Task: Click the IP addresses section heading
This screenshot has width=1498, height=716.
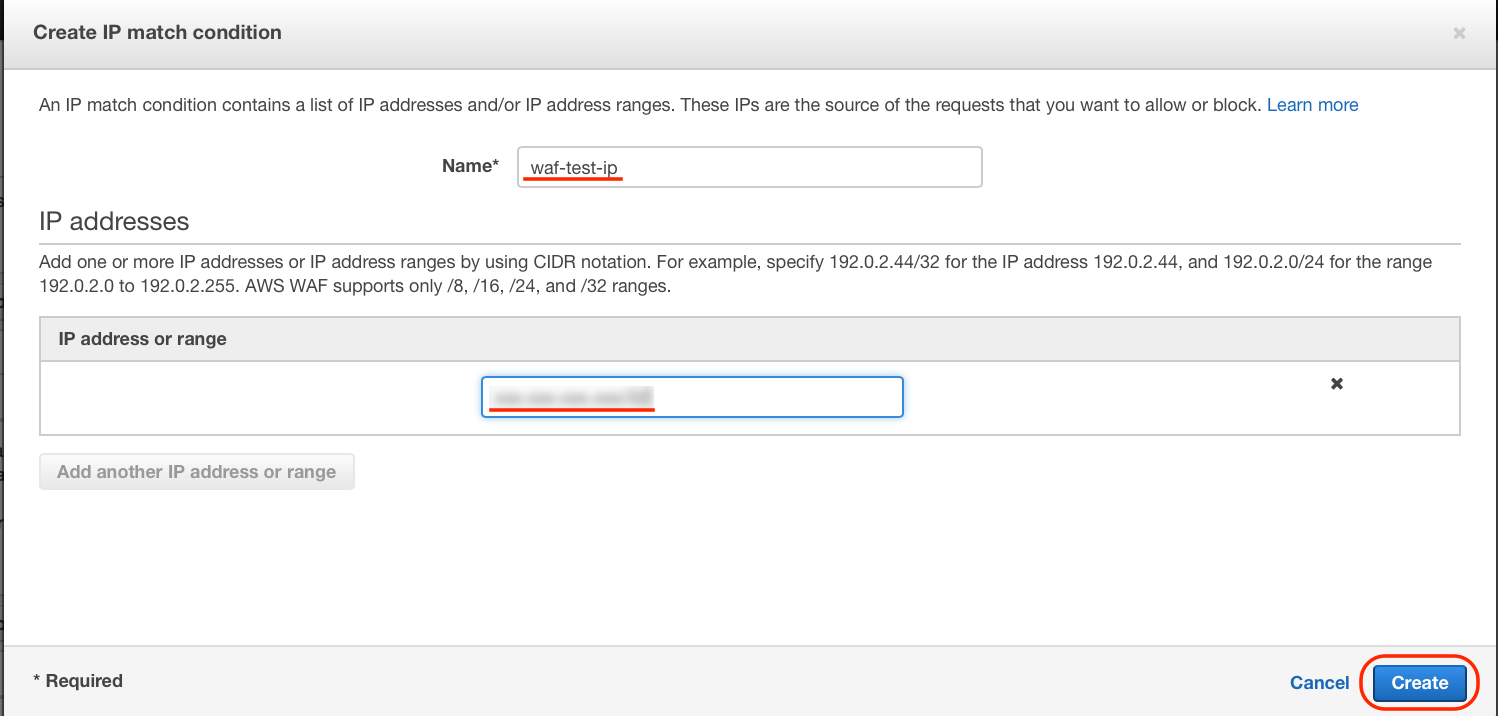Action: tap(113, 221)
